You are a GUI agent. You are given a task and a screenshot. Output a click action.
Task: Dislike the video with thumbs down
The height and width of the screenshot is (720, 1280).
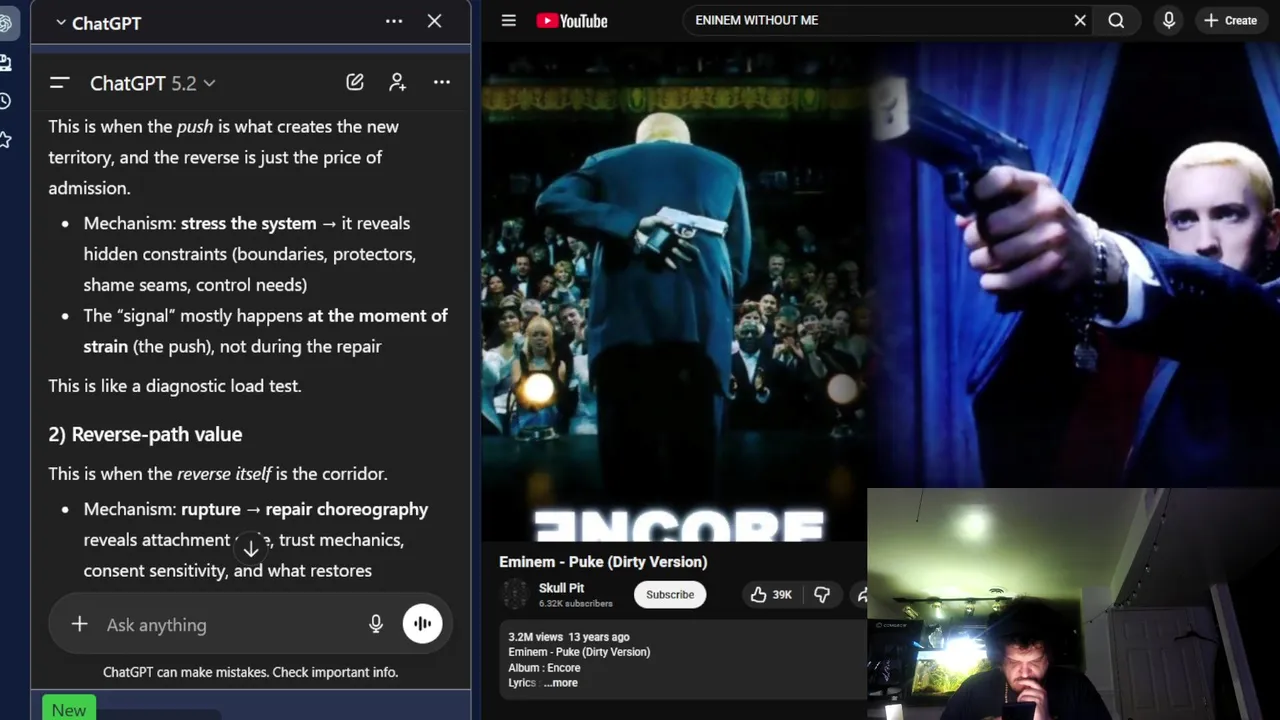tap(822, 595)
